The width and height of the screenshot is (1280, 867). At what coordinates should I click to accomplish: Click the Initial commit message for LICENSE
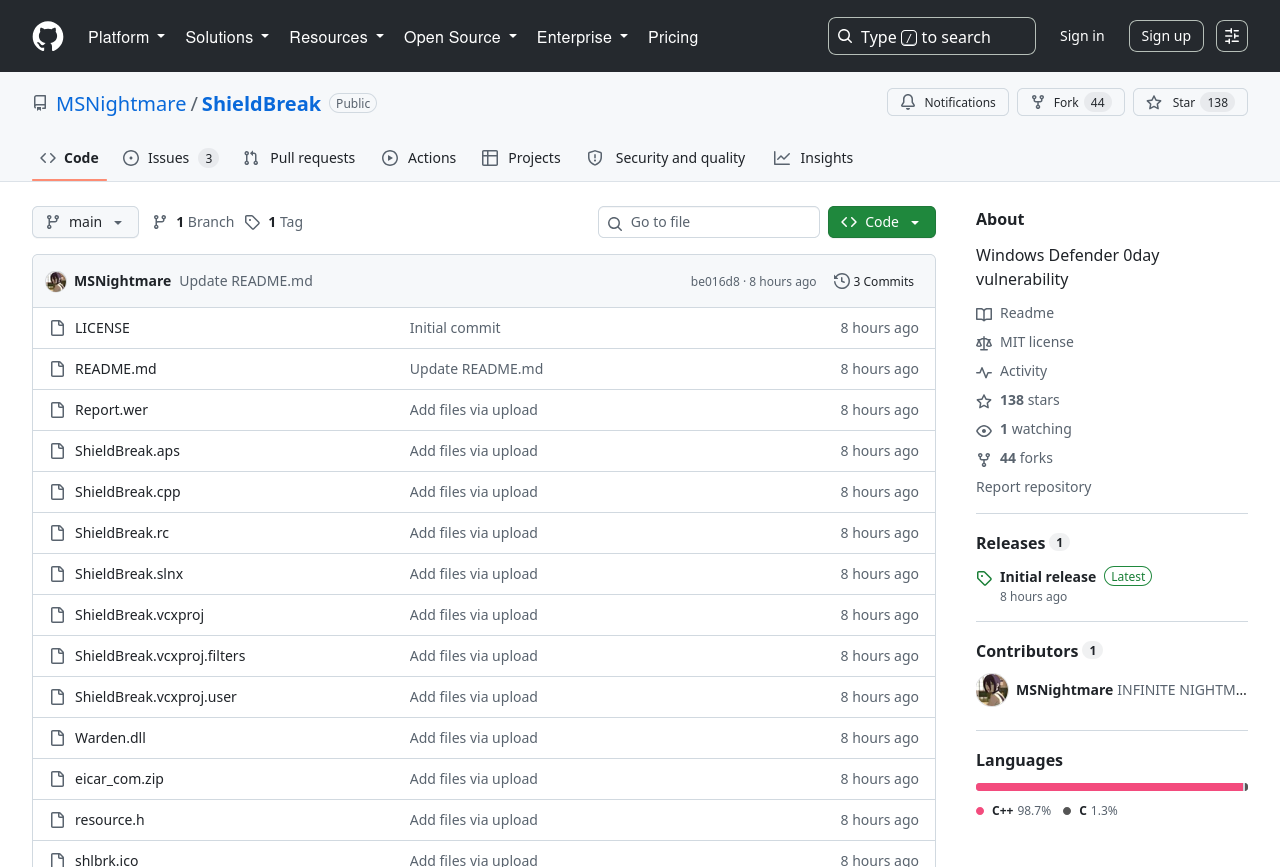coord(455,328)
